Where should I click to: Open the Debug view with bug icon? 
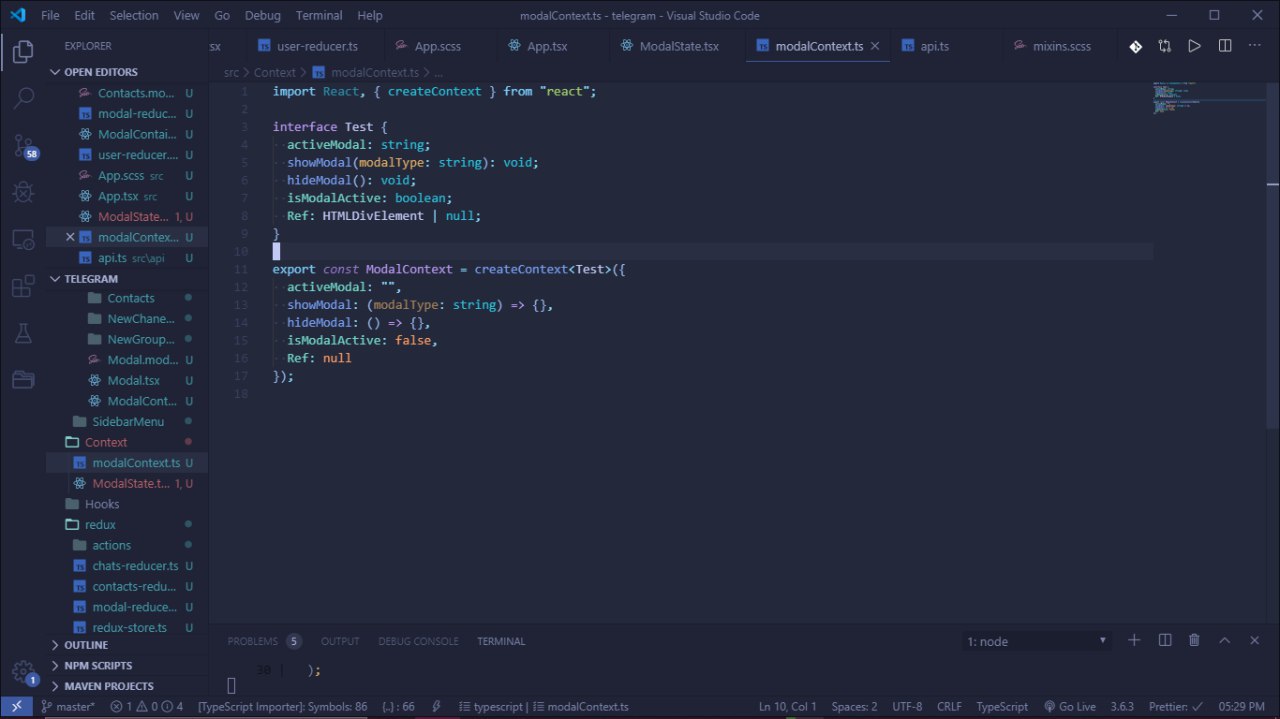click(23, 192)
